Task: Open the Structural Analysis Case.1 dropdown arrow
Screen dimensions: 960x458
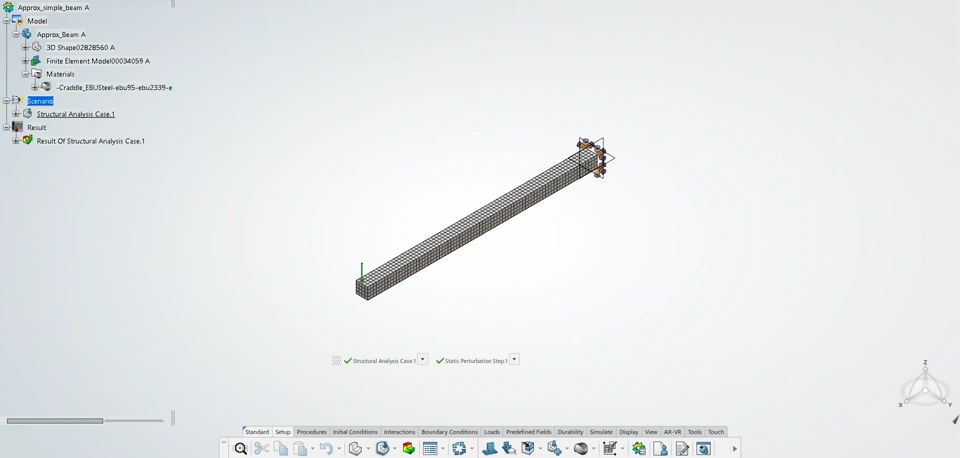Action: pos(422,359)
